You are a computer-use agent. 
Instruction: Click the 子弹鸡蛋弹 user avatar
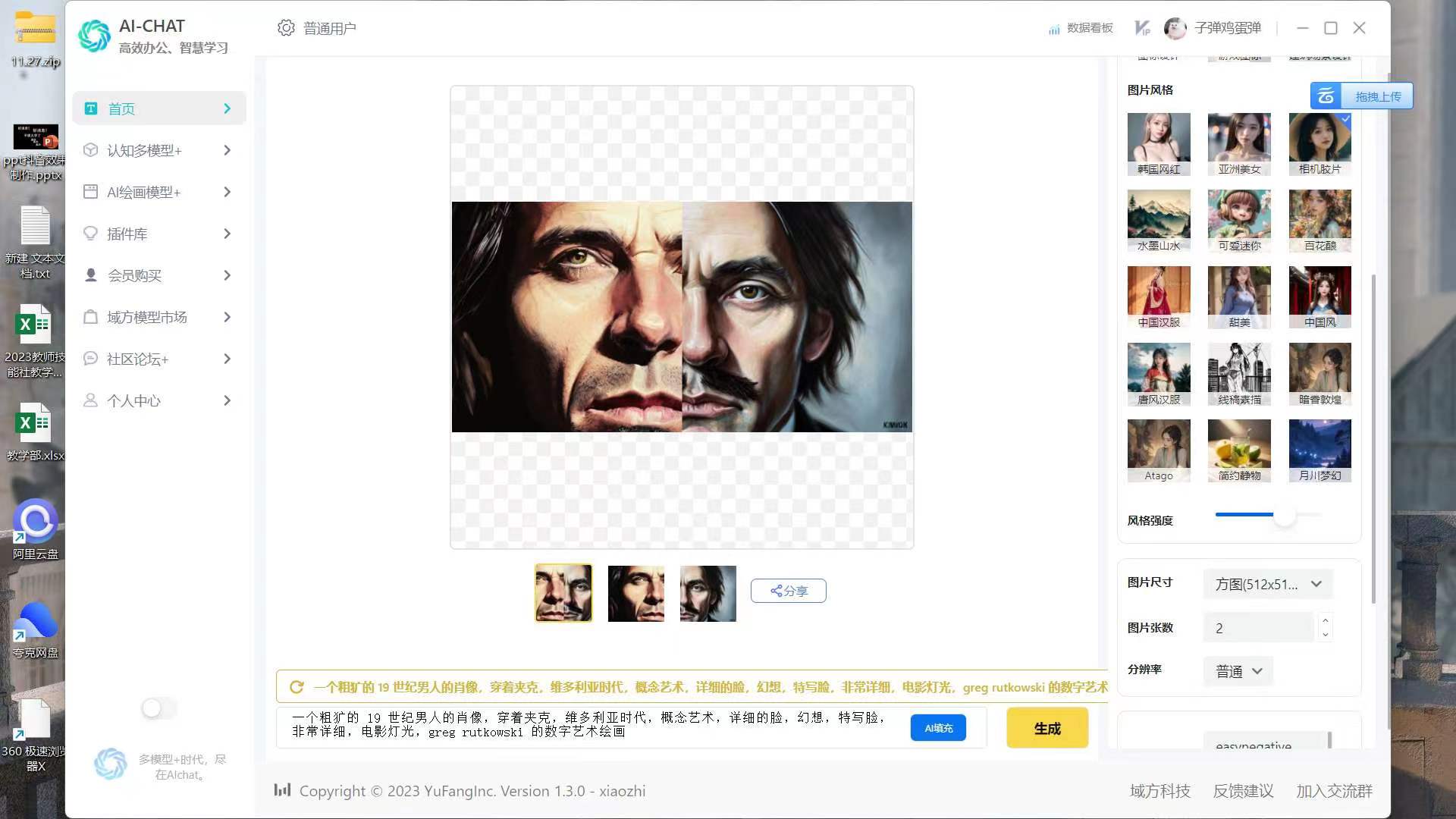pos(1175,28)
